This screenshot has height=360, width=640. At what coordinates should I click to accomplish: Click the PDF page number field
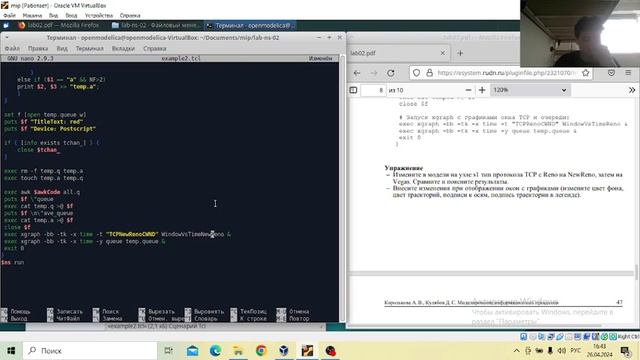click(373, 90)
